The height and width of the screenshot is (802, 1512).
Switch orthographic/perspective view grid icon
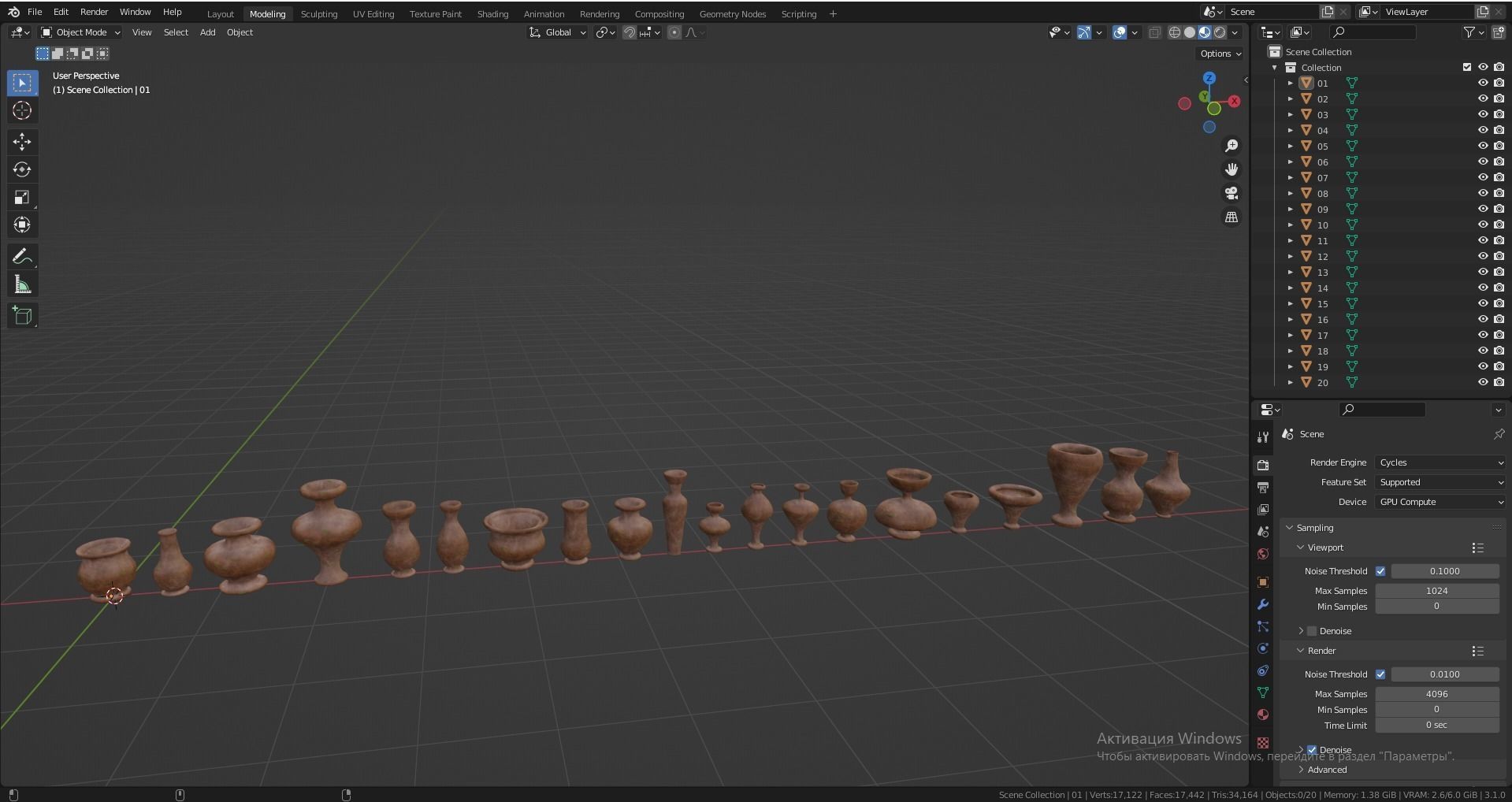pos(1232,217)
